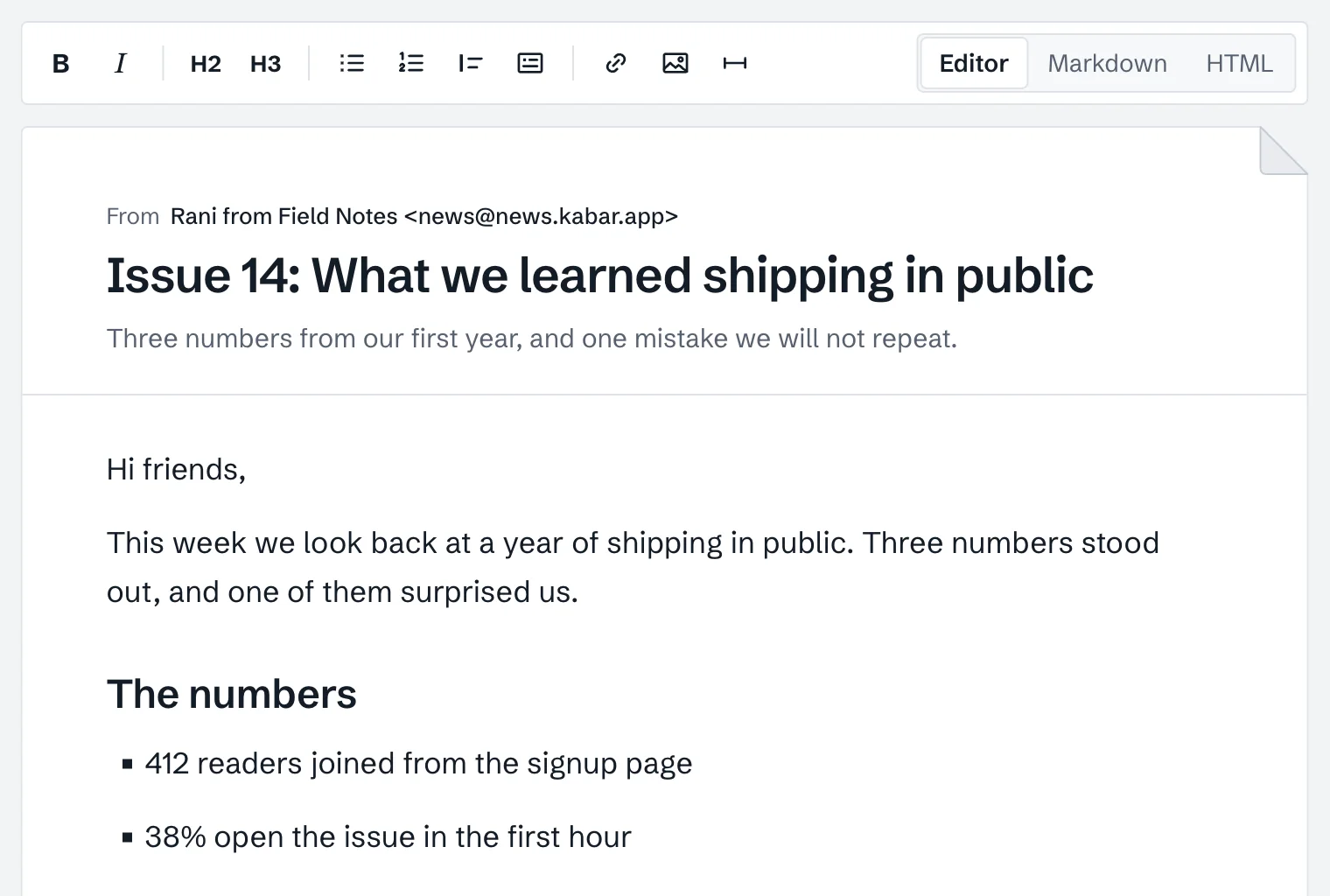Screen dimensions: 1330x896
Task: Insert a horizontal divider
Action: (x=735, y=63)
